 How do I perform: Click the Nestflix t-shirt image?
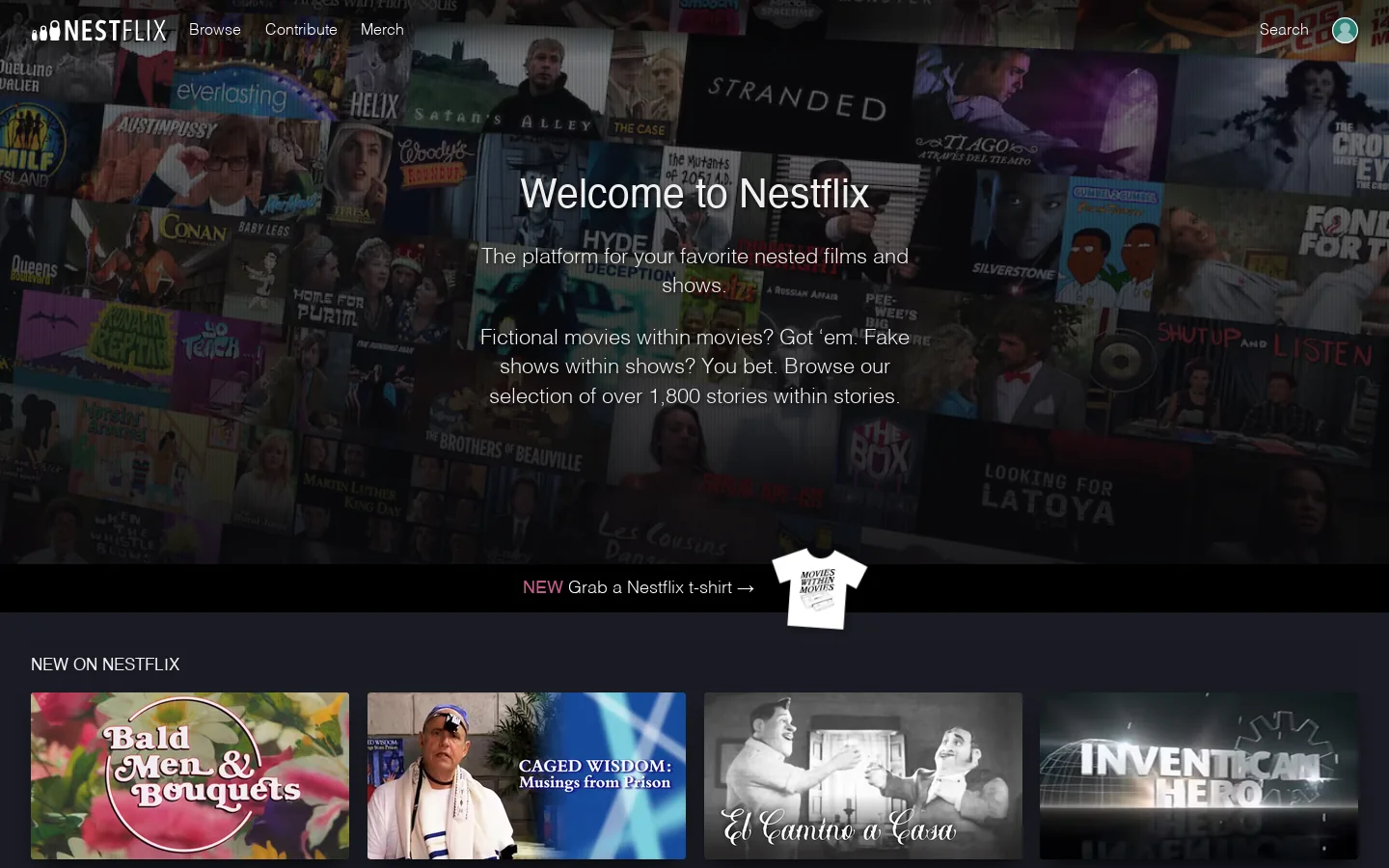(x=819, y=587)
